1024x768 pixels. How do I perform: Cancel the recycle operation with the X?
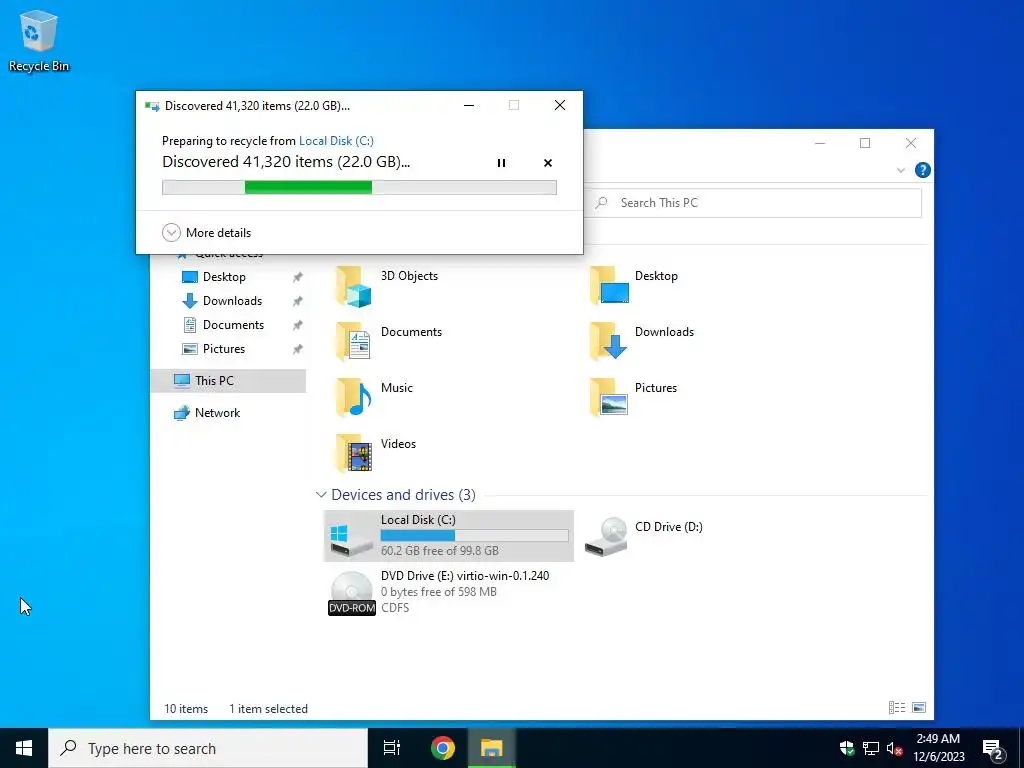click(548, 163)
